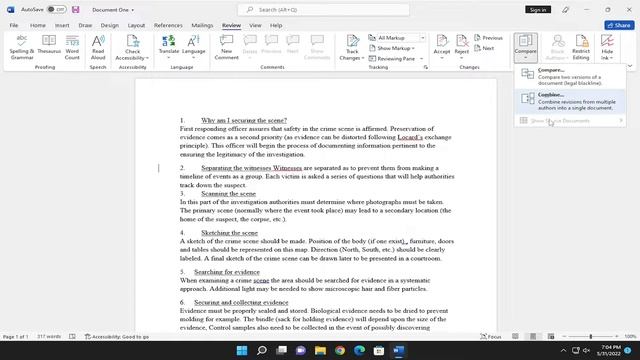Click the 100% zoom level
The height and width of the screenshot is (360, 640).
point(630,337)
